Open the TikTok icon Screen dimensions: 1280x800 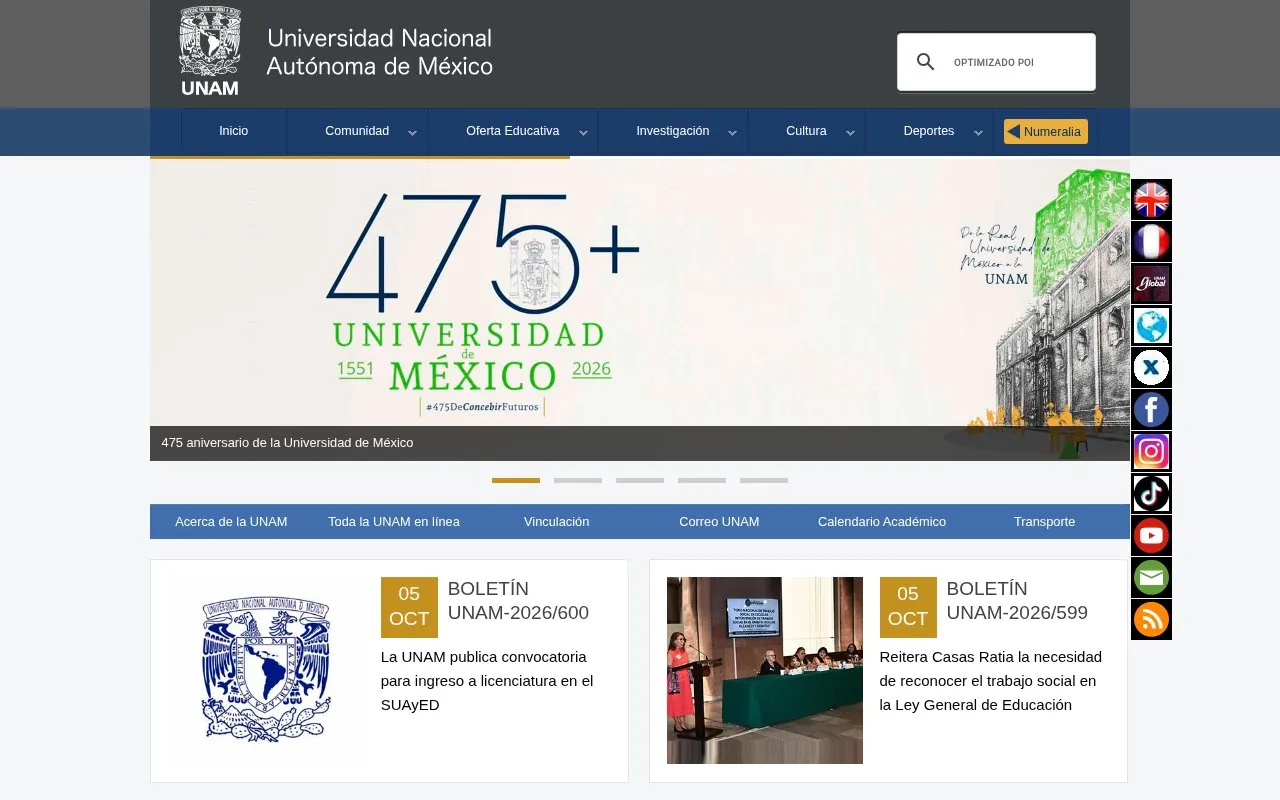(x=1151, y=494)
